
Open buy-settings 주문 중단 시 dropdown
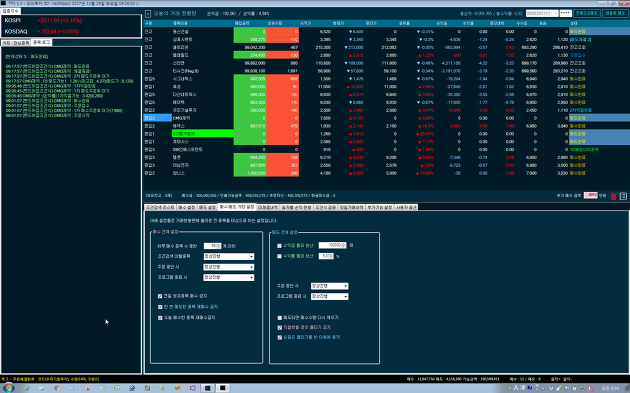(229, 267)
